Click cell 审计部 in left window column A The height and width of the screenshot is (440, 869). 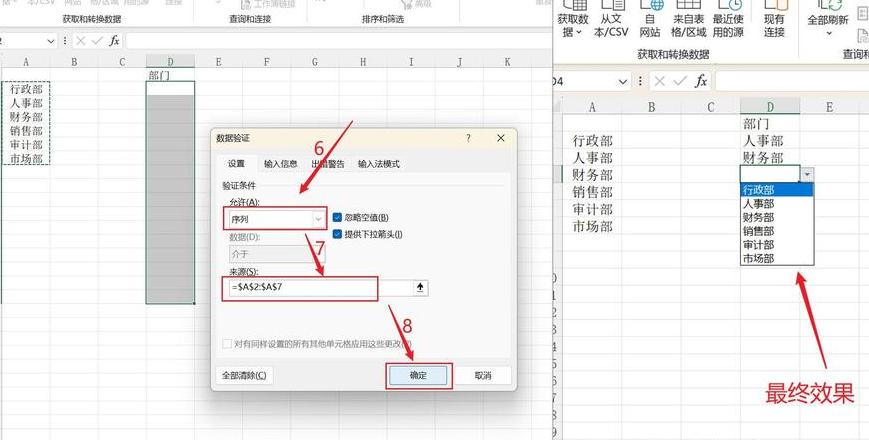(26, 145)
